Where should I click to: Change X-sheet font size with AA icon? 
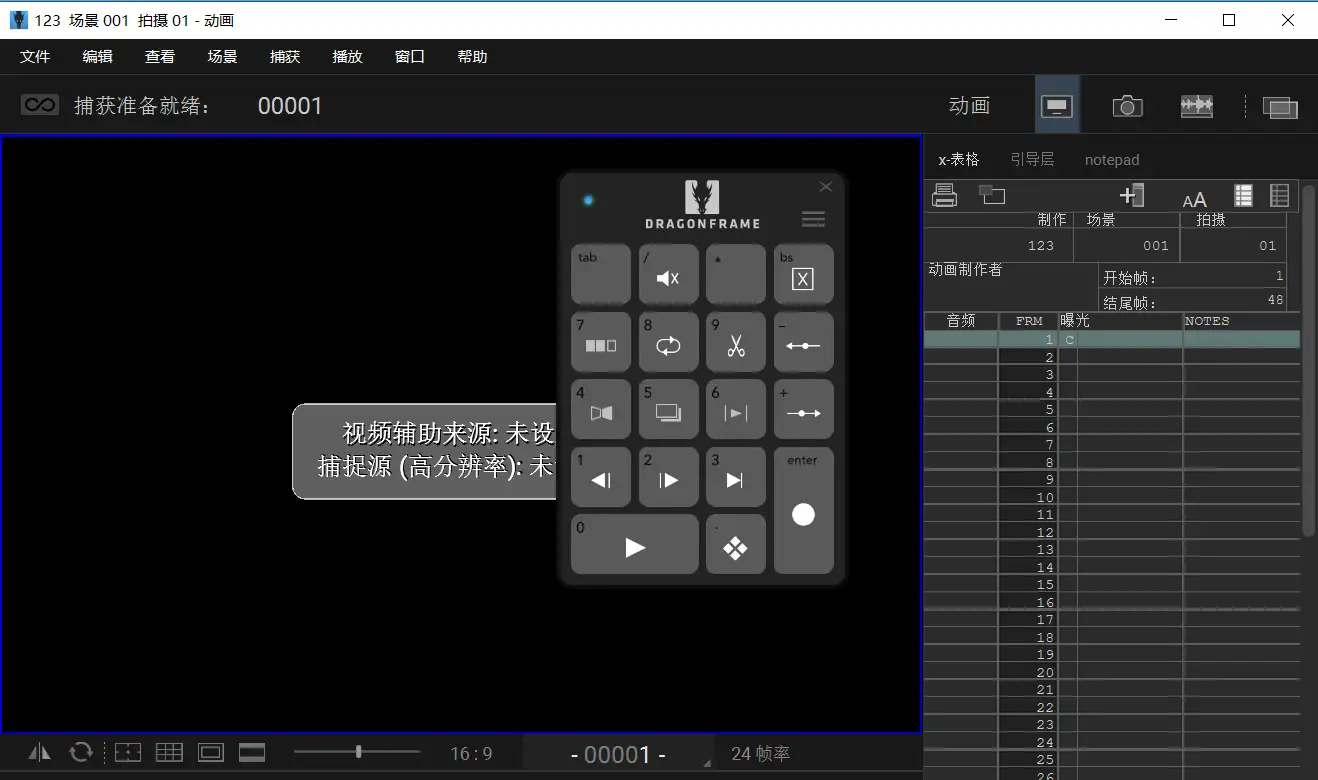pyautogui.click(x=1194, y=199)
